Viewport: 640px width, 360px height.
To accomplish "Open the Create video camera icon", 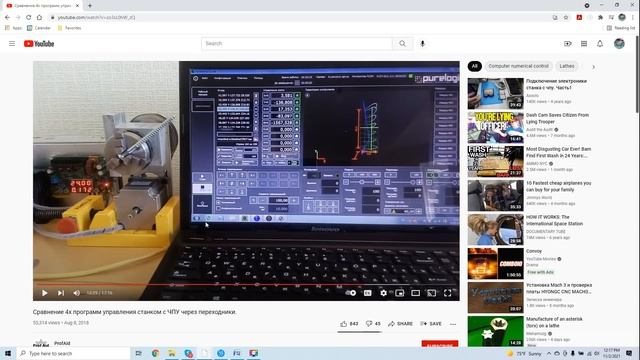I will coord(568,44).
